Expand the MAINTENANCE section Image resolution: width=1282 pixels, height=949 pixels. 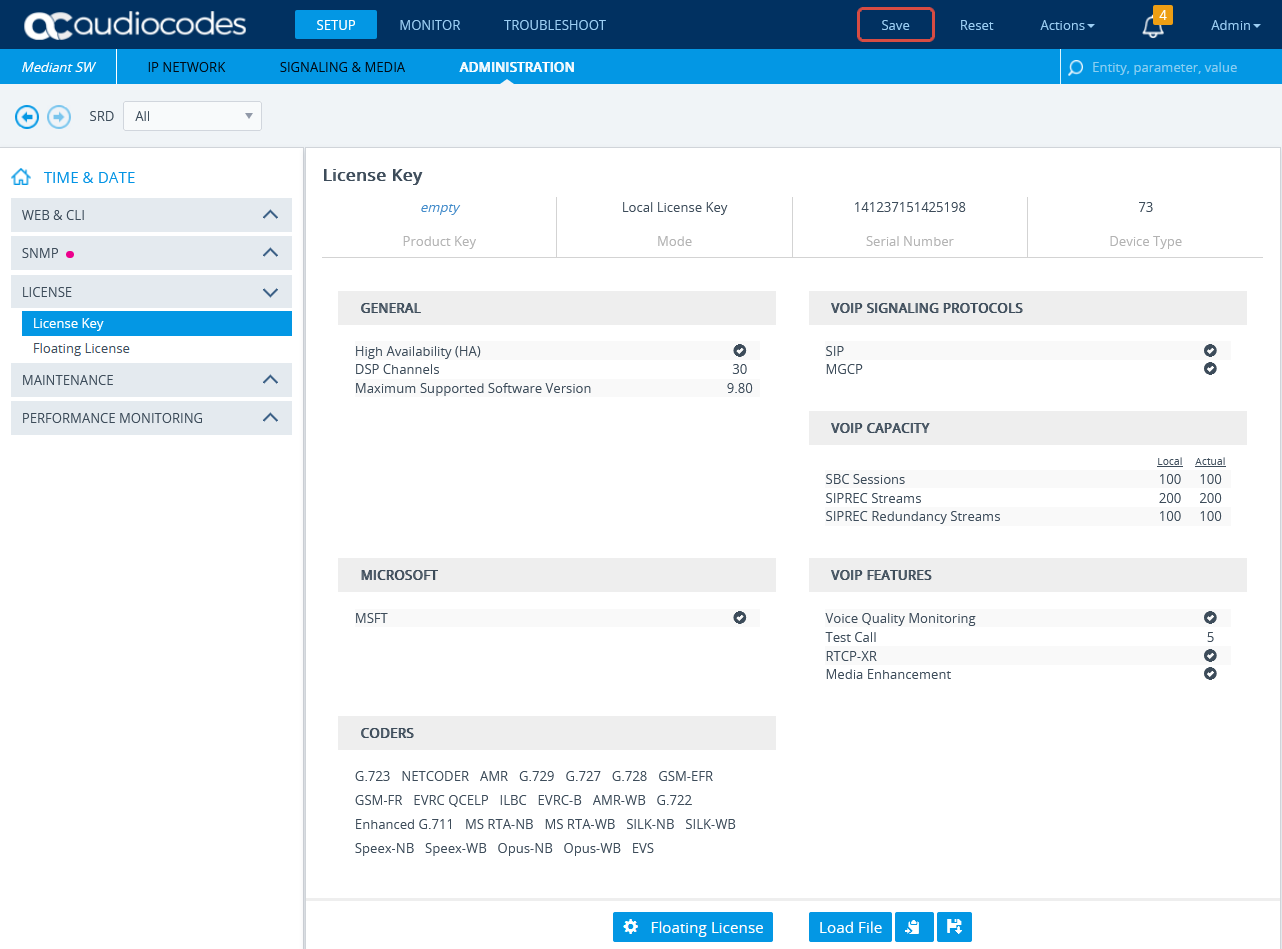(x=151, y=380)
